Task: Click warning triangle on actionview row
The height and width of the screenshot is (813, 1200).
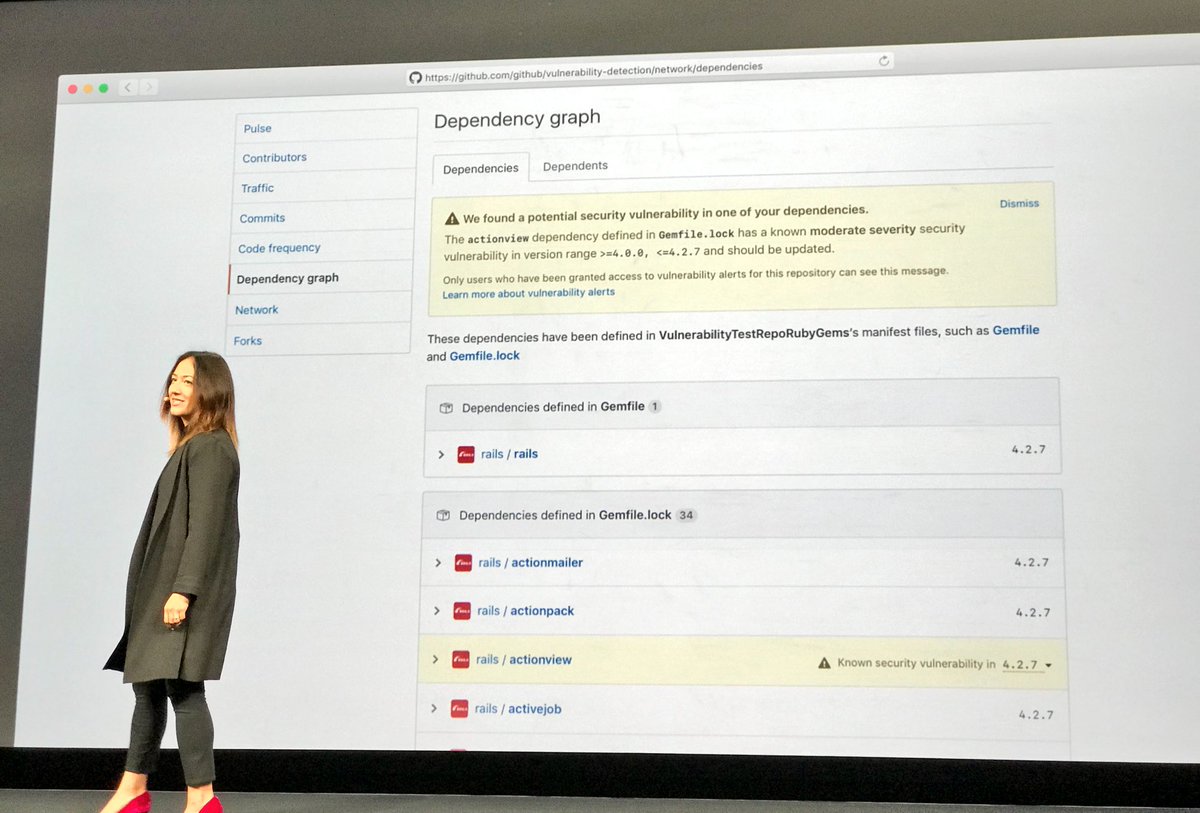Action: (824, 663)
